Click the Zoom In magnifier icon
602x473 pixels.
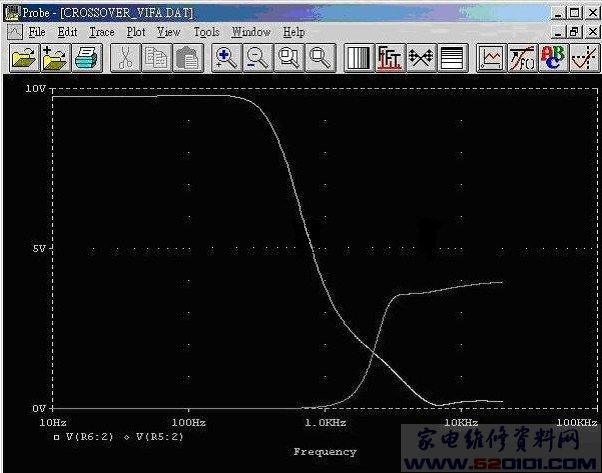pos(227,58)
